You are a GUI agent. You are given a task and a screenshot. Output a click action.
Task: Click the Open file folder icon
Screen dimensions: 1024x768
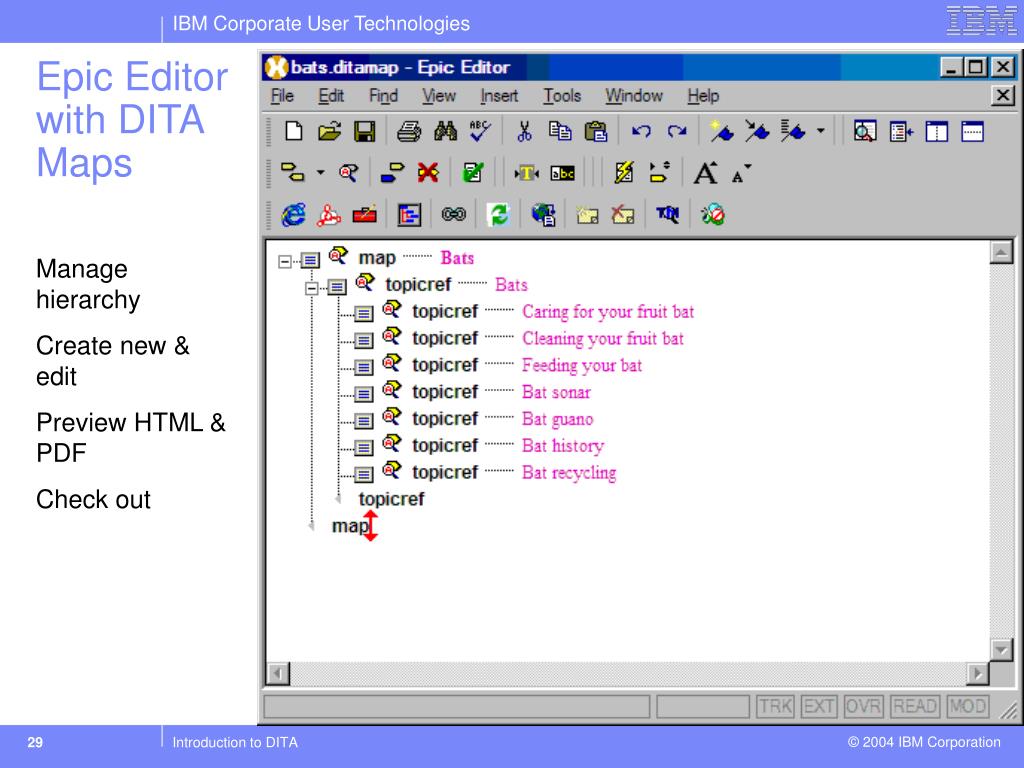329,131
